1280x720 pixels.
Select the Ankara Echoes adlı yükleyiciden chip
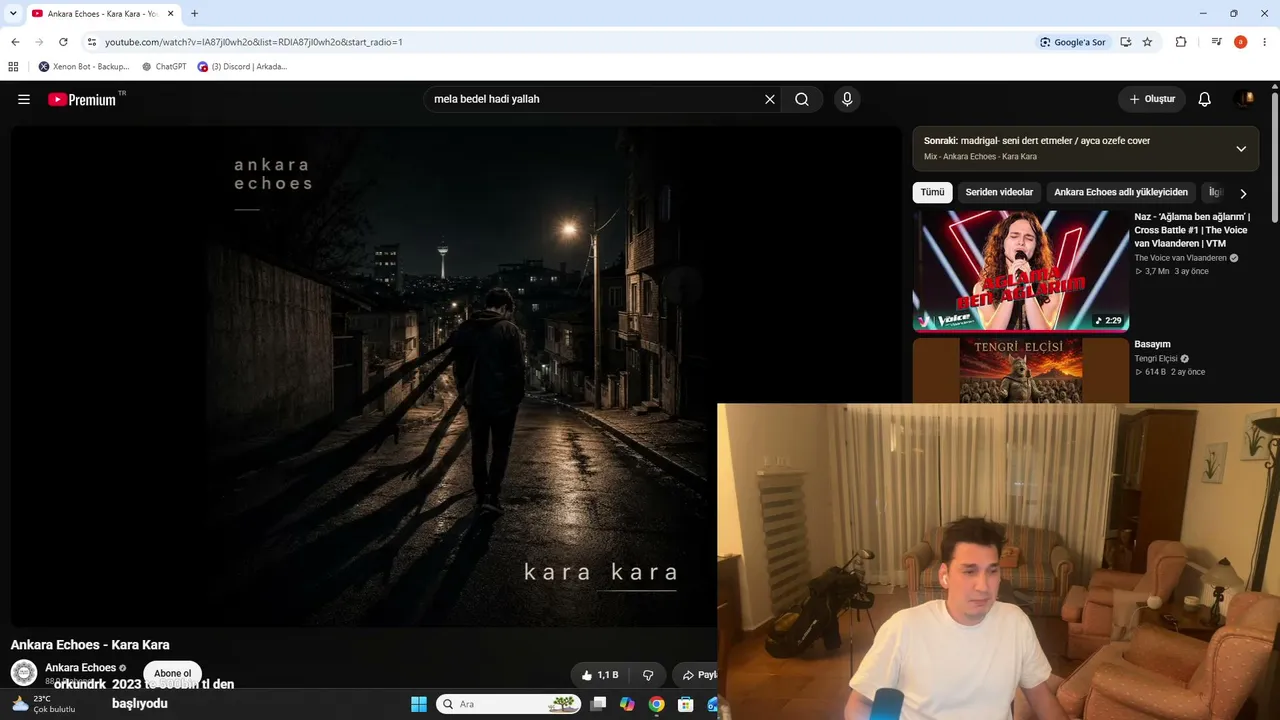click(x=1121, y=192)
